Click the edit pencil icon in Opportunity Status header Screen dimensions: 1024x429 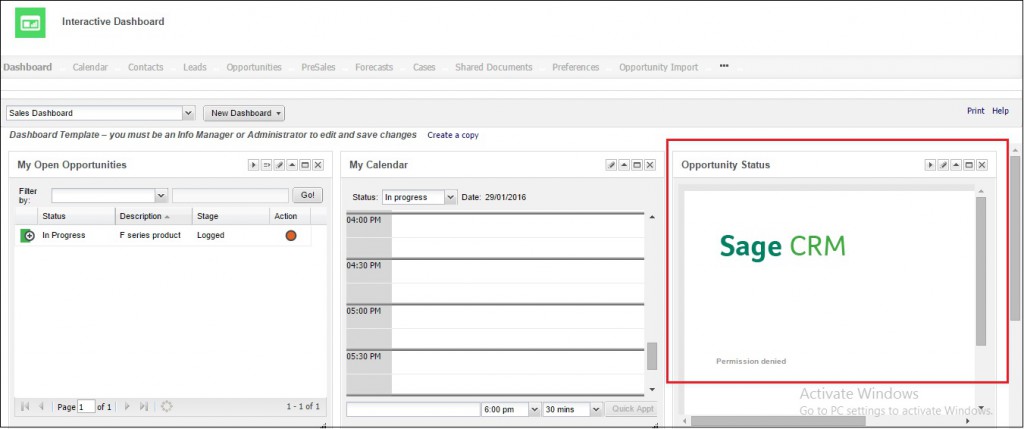(943, 165)
